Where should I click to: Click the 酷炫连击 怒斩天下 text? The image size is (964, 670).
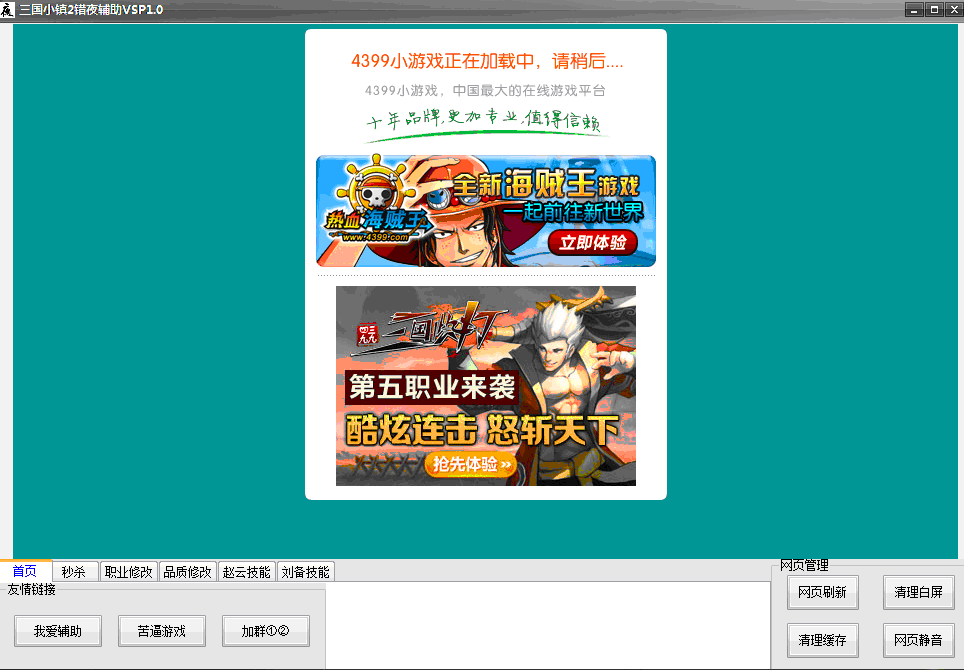pos(482,430)
